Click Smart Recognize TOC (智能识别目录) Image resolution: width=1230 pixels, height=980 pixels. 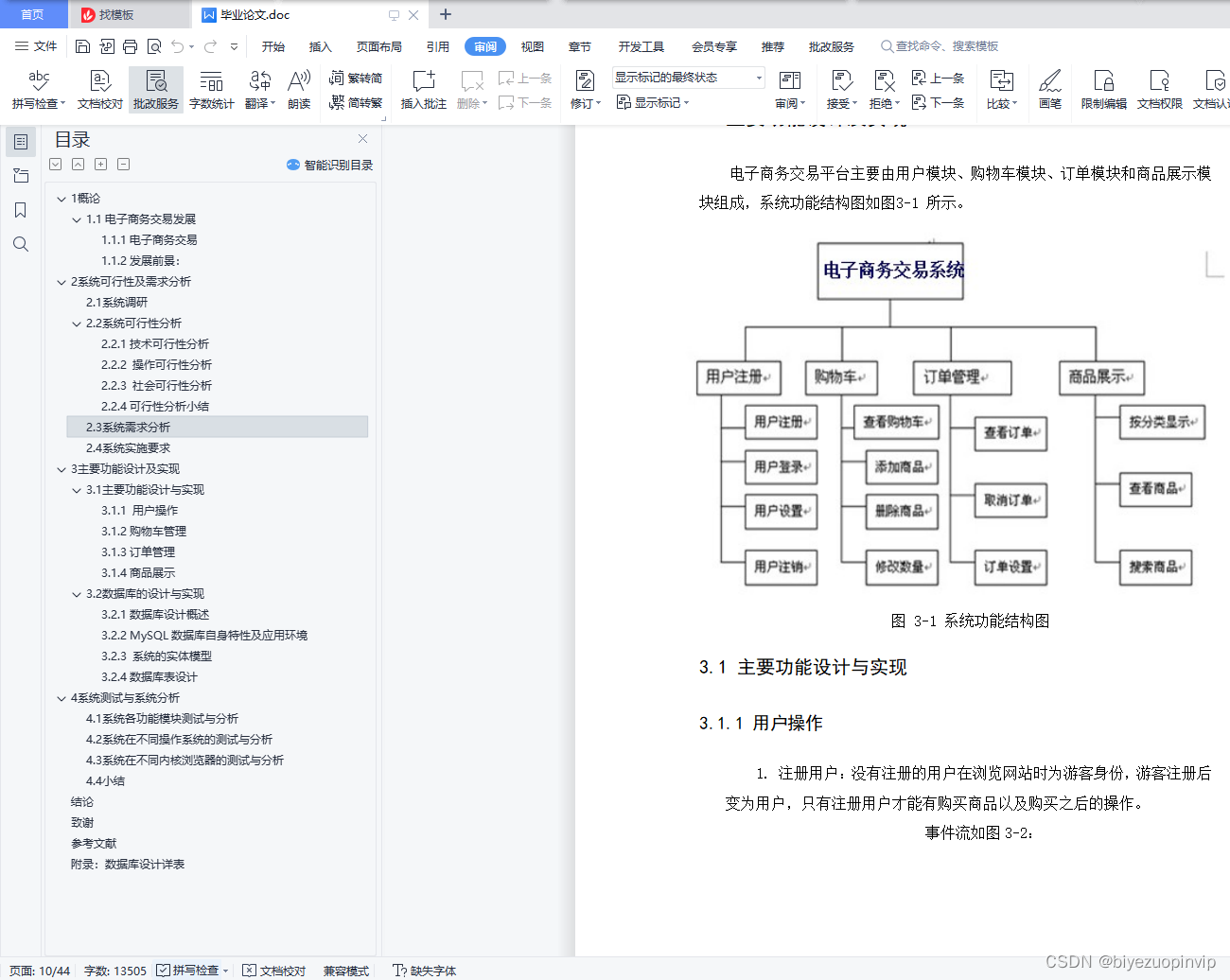329,165
